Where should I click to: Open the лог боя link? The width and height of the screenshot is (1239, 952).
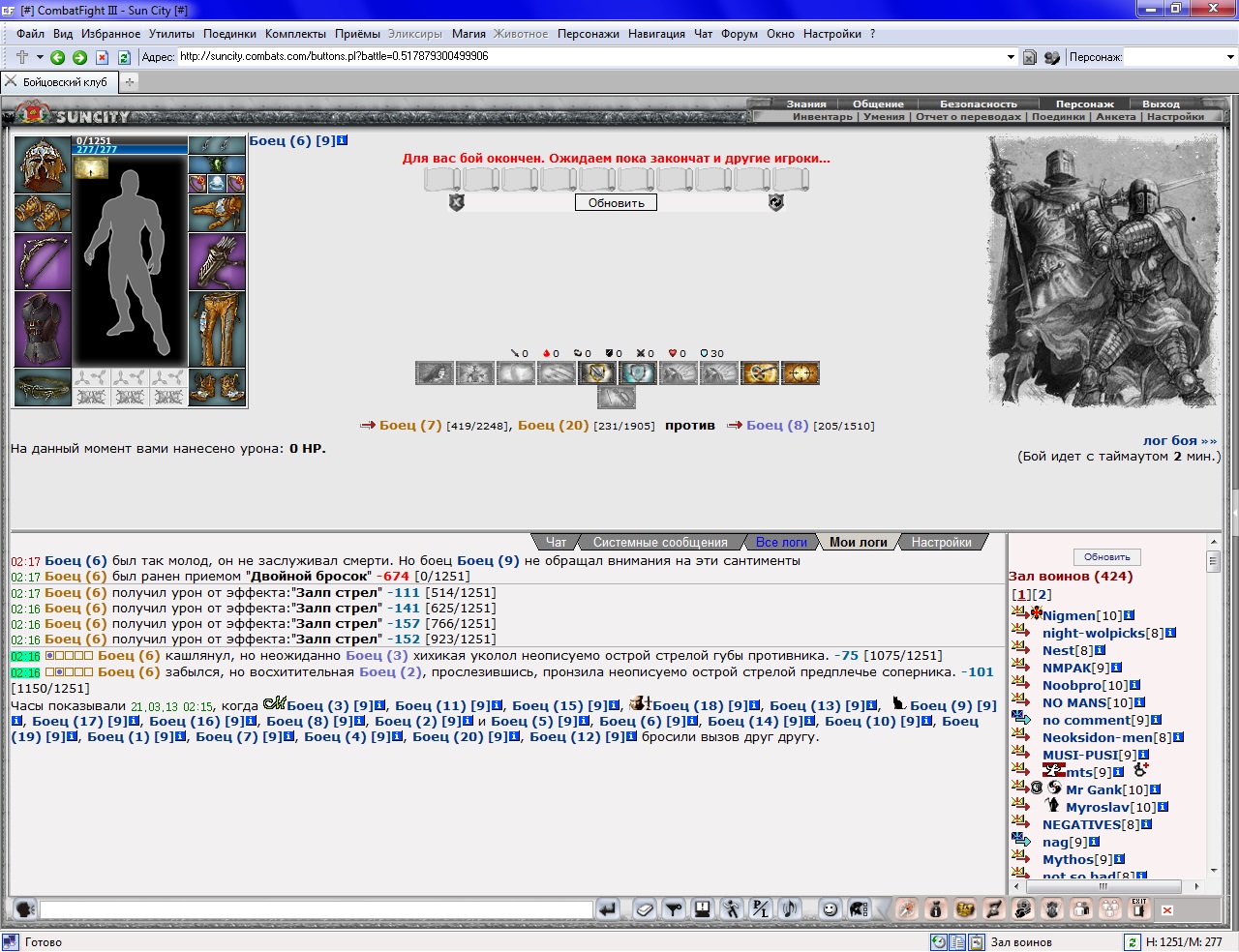point(1180,440)
